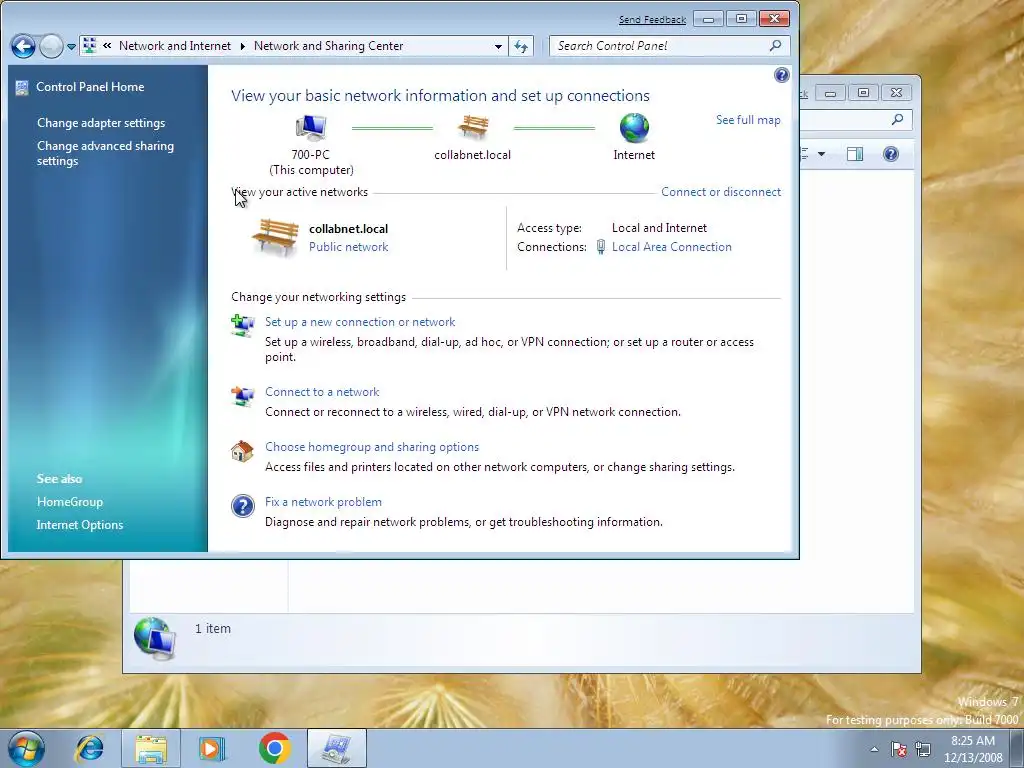Click the Refresh button beside address bar
This screenshot has width=1024, height=768.
[x=521, y=46]
